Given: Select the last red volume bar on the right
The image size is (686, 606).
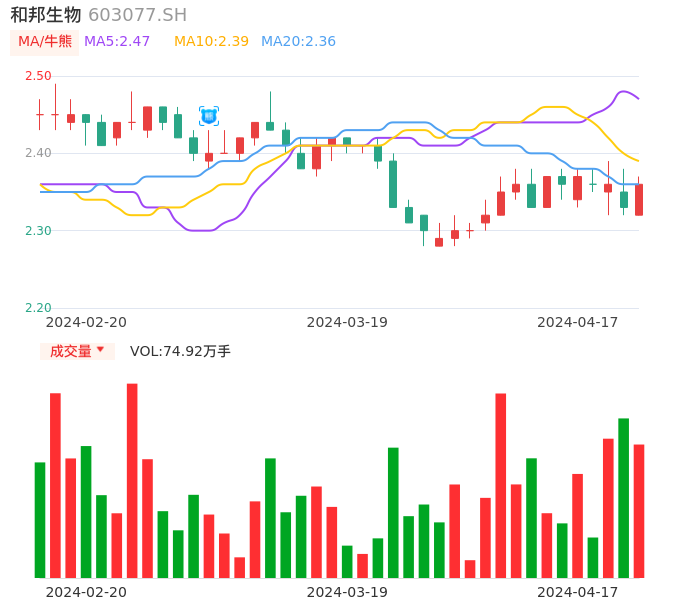Looking at the screenshot, I should [x=639, y=510].
